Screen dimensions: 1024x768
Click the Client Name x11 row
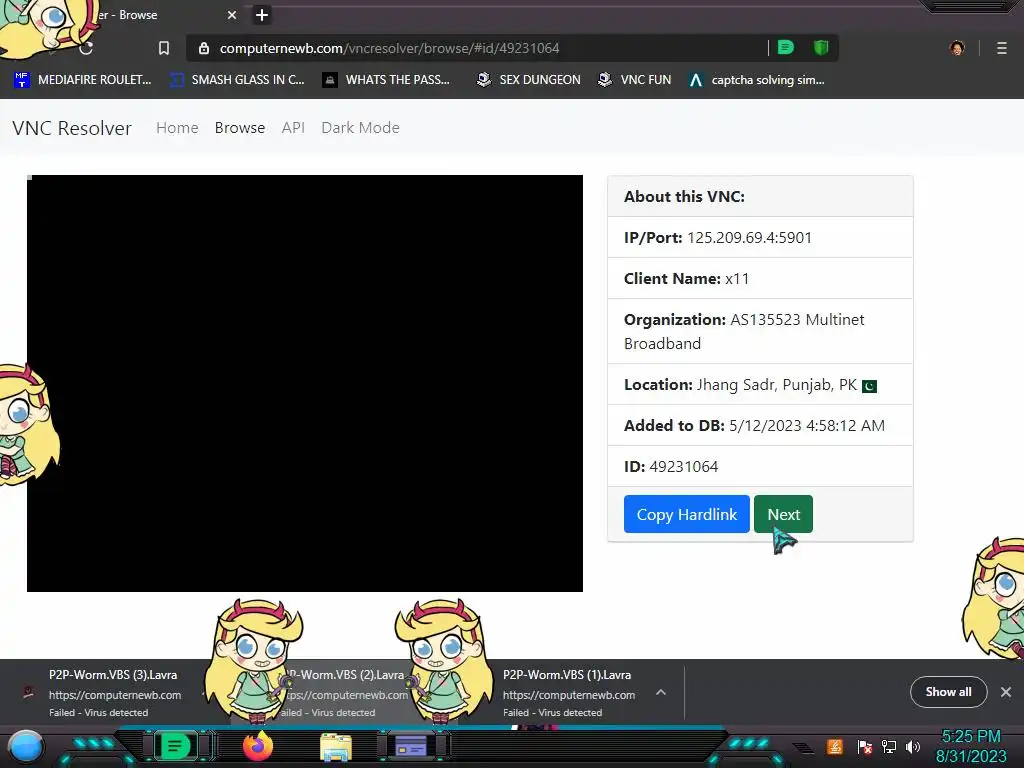[x=760, y=278]
